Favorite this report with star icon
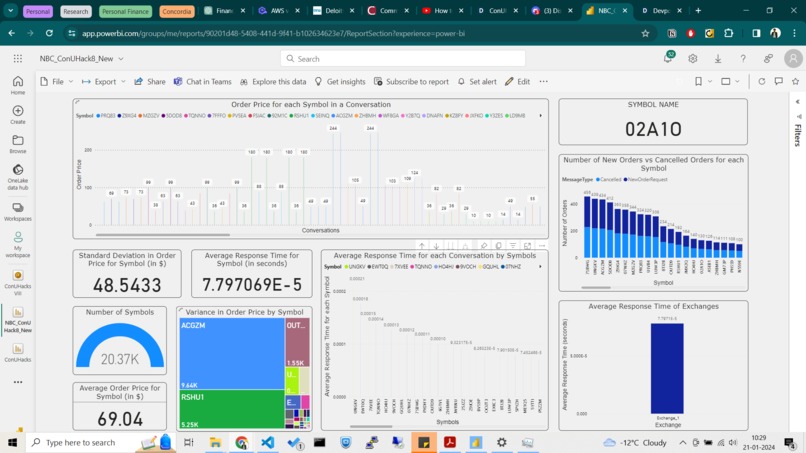806x453 pixels. click(x=796, y=81)
